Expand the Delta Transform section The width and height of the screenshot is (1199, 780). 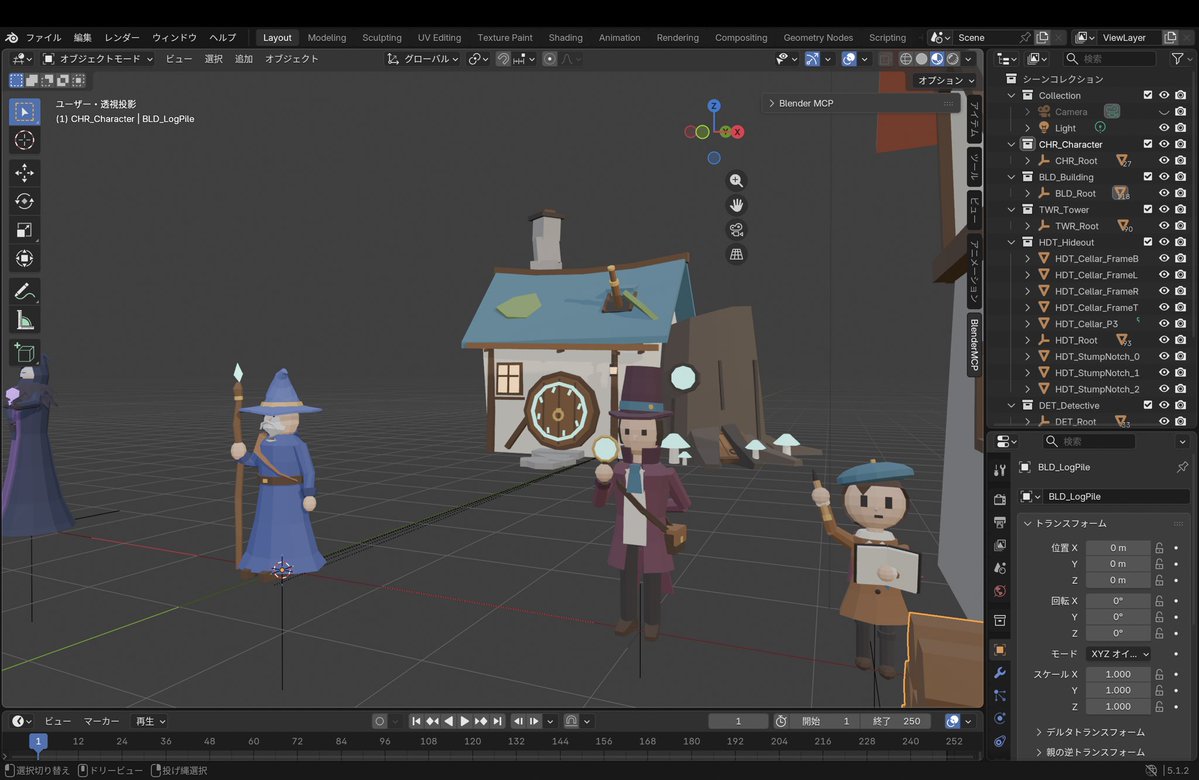point(1039,732)
